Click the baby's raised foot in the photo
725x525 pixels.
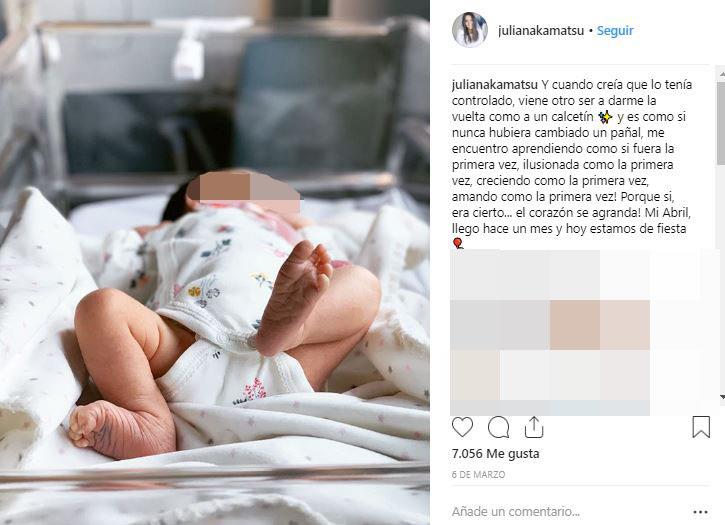click(294, 298)
